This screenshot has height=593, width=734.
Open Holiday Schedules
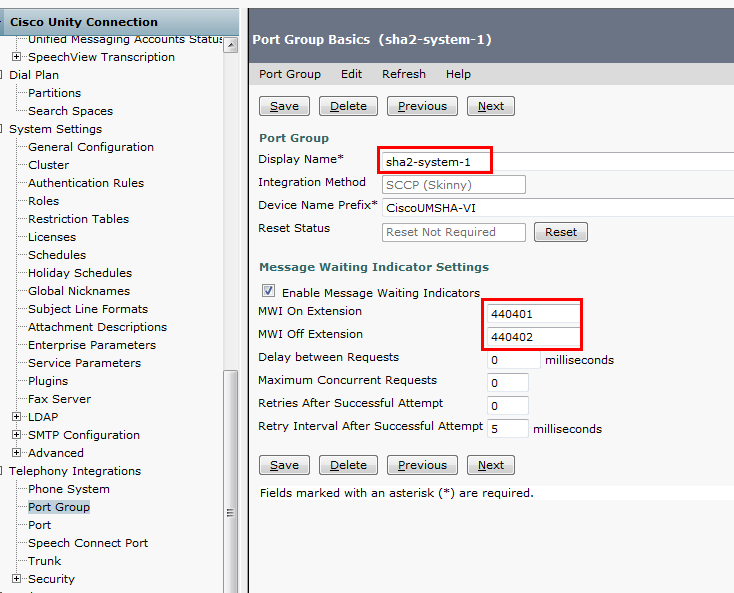(80, 273)
